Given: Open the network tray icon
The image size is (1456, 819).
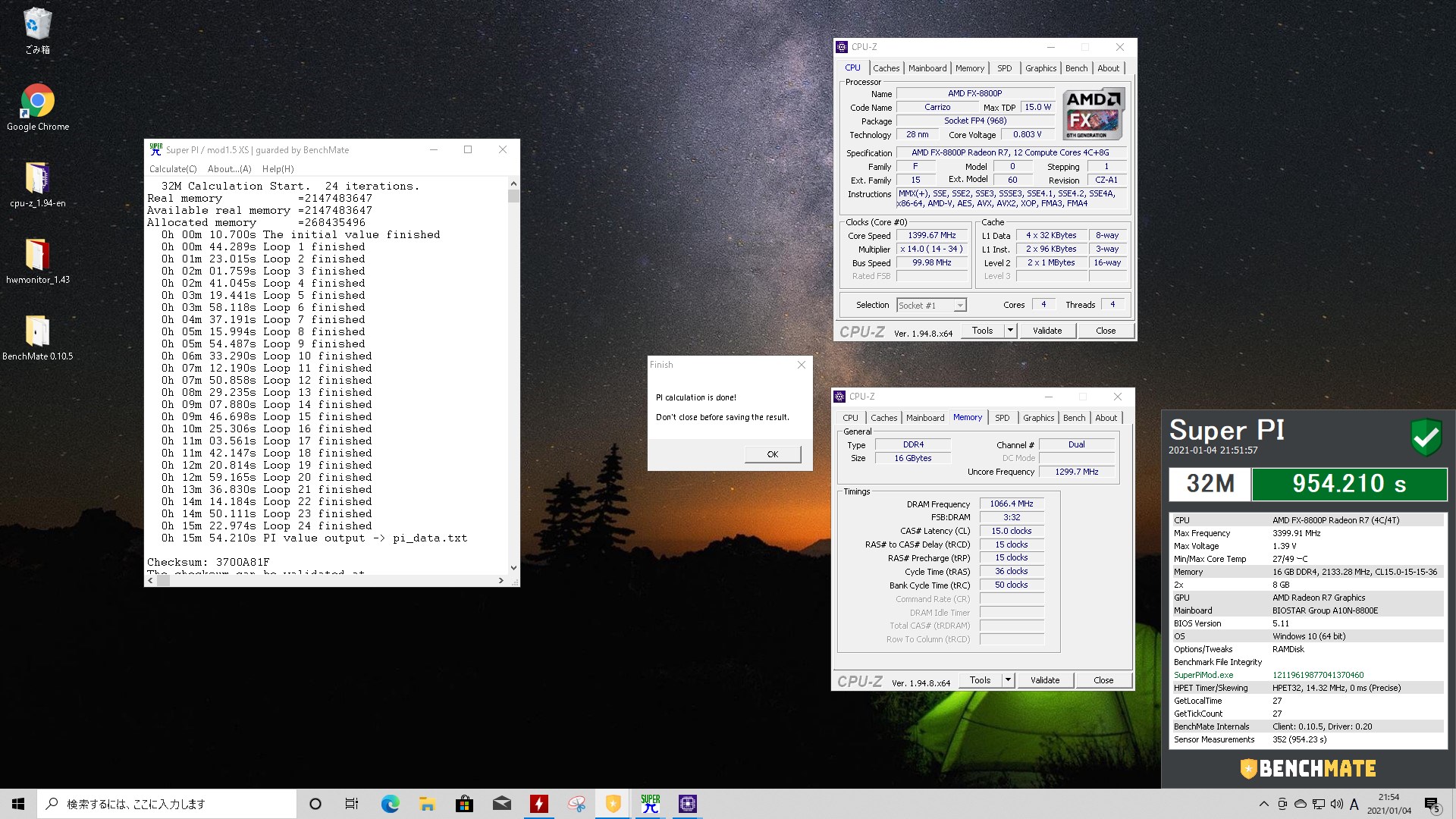Looking at the screenshot, I should click(1319, 804).
